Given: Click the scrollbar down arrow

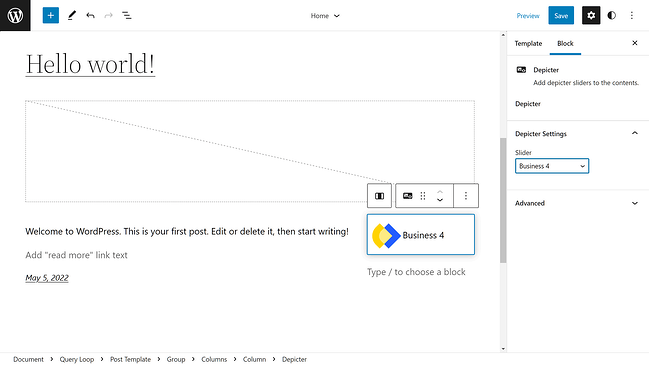Looking at the screenshot, I should coord(503,348).
